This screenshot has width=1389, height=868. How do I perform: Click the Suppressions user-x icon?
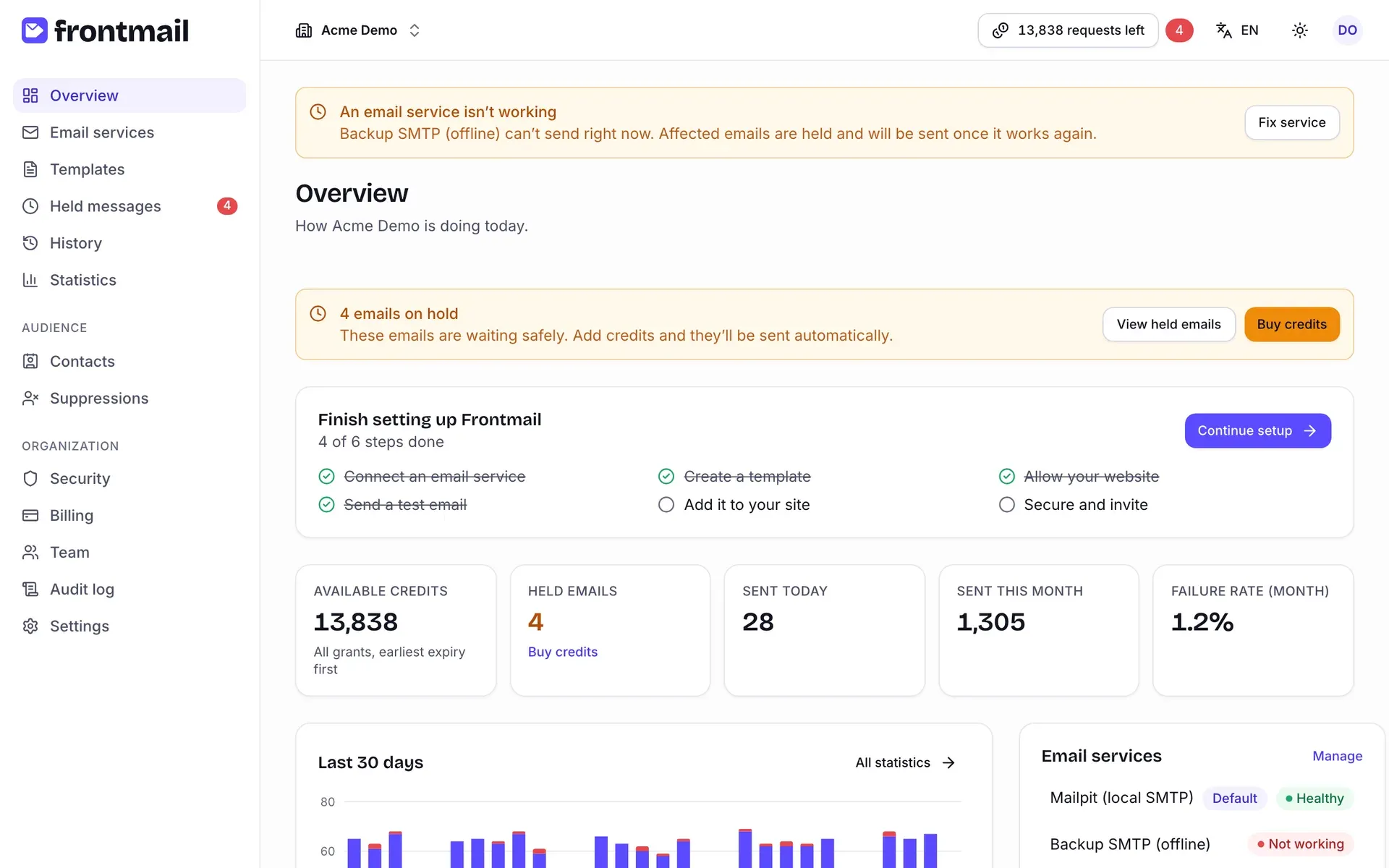(x=30, y=398)
